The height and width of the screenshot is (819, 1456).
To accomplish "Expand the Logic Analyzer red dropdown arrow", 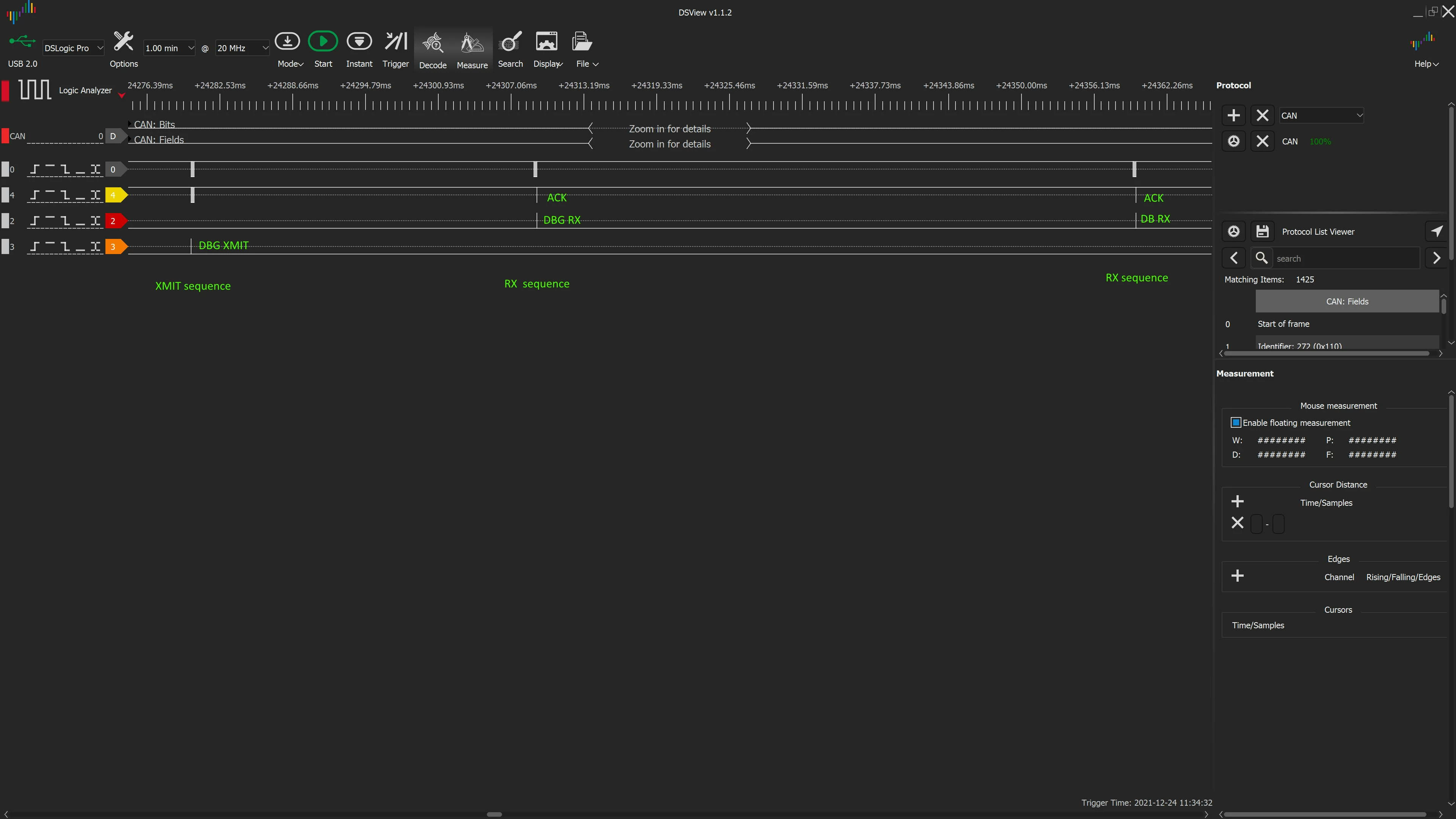I will pos(121,96).
